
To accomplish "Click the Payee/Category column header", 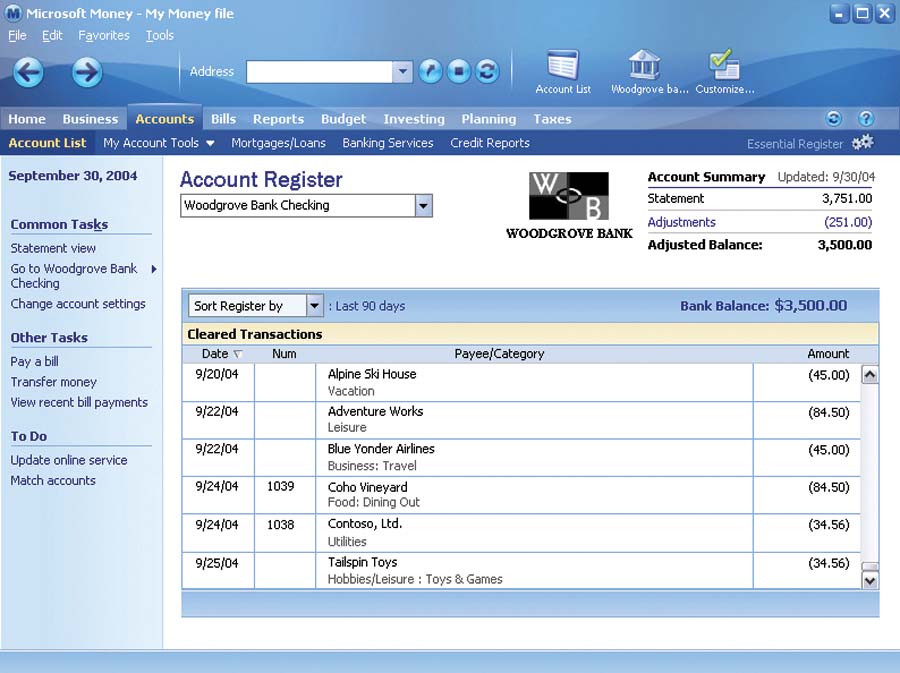I will tap(499, 354).
